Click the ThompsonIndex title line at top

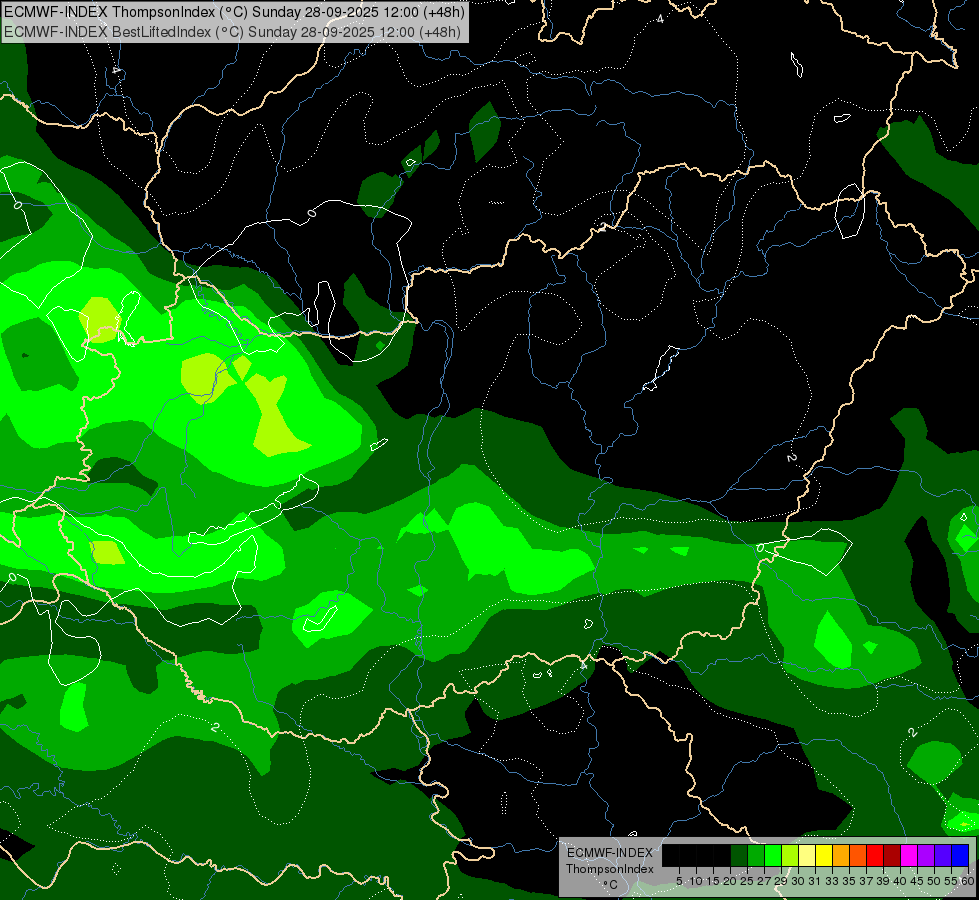click(x=234, y=11)
